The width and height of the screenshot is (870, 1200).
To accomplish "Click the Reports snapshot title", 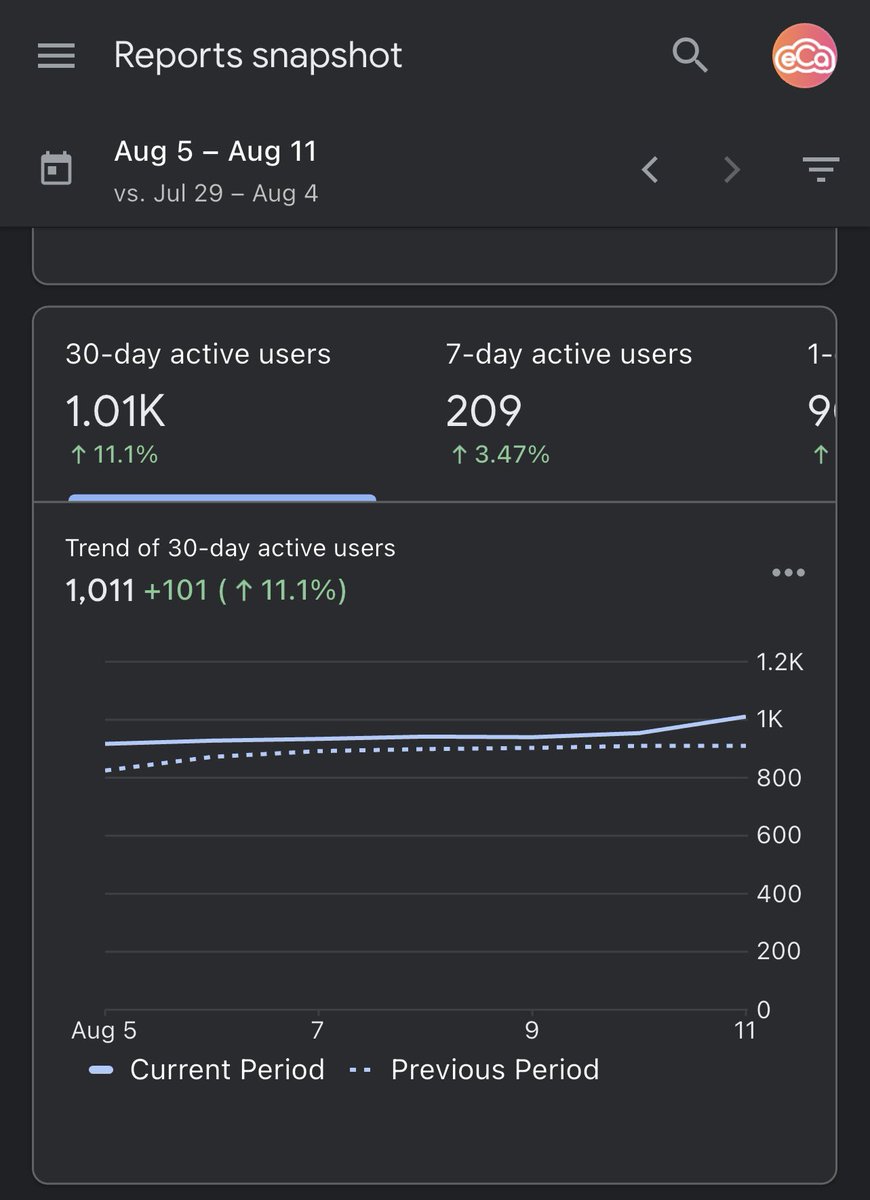I will (x=258, y=56).
